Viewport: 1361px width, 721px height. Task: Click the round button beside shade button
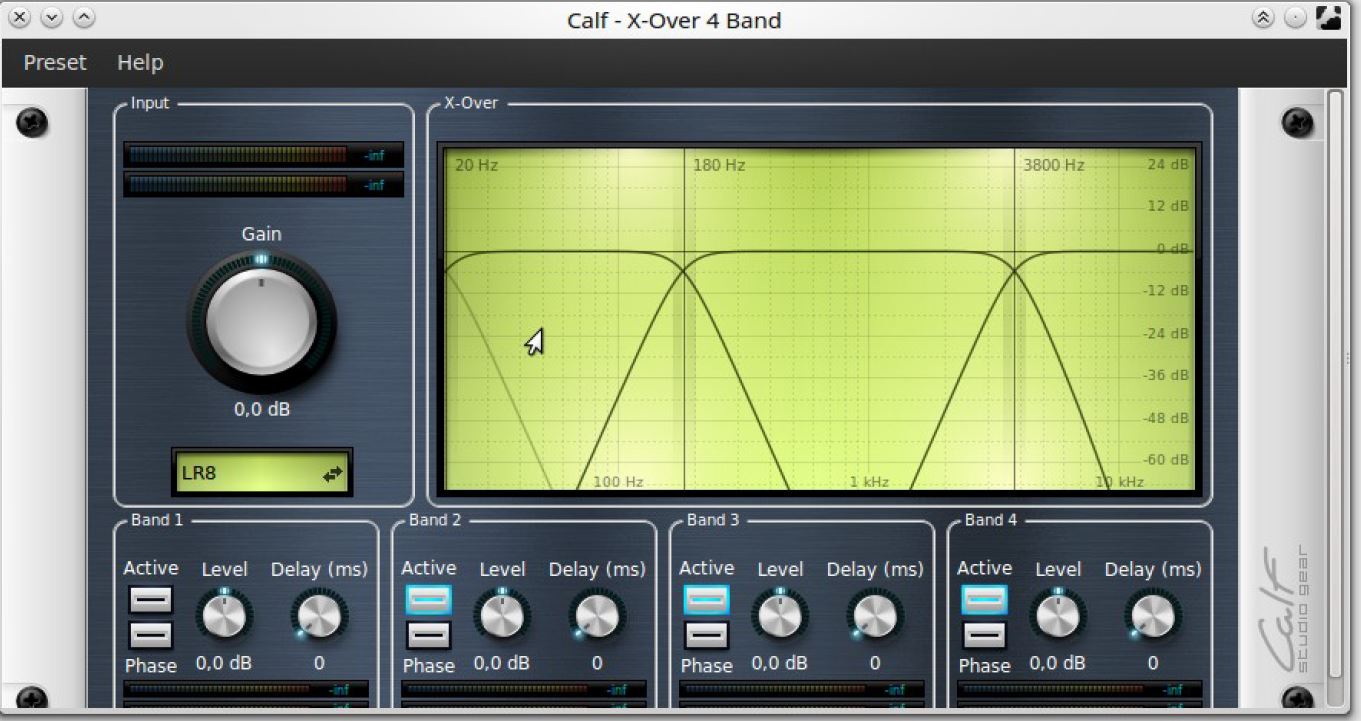[x=1296, y=18]
